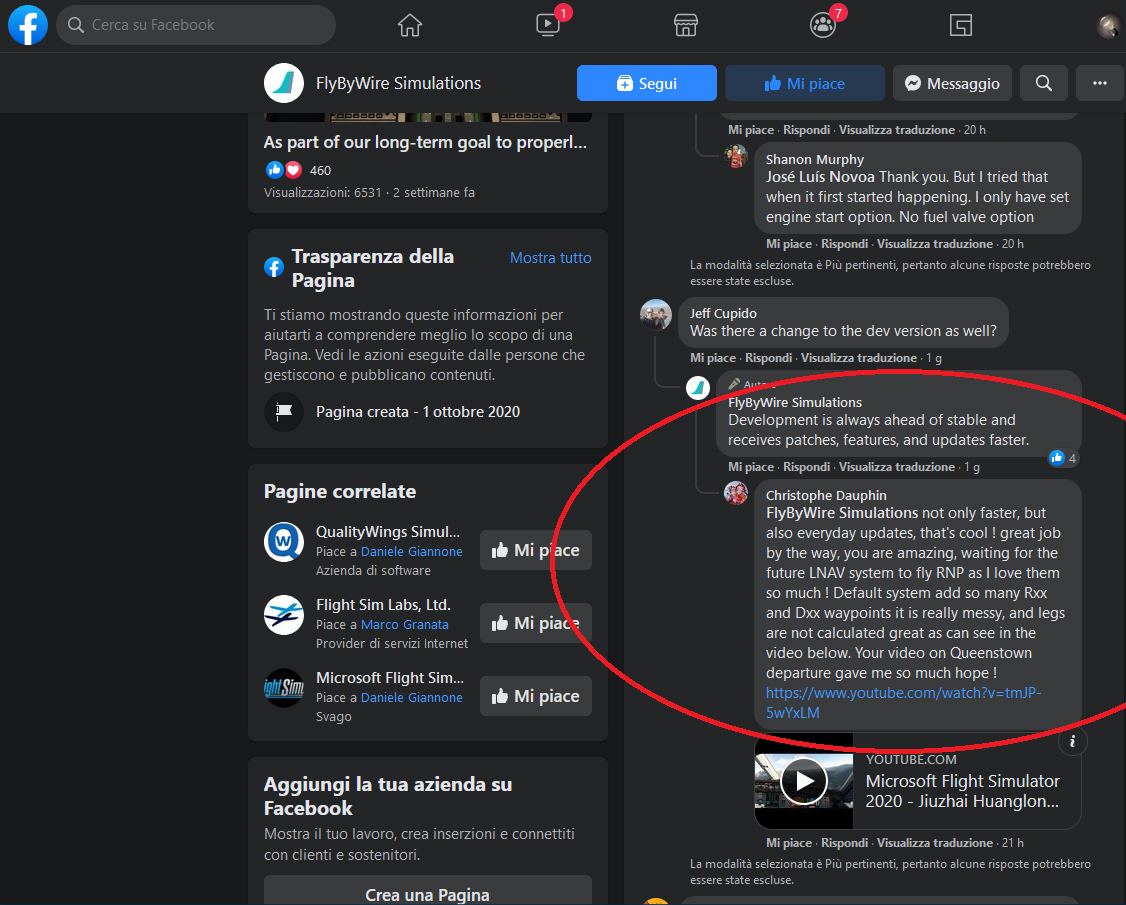Click Rispondi under the FlyByWire Simulations reply
The width and height of the screenshot is (1126, 905).
pos(806,467)
